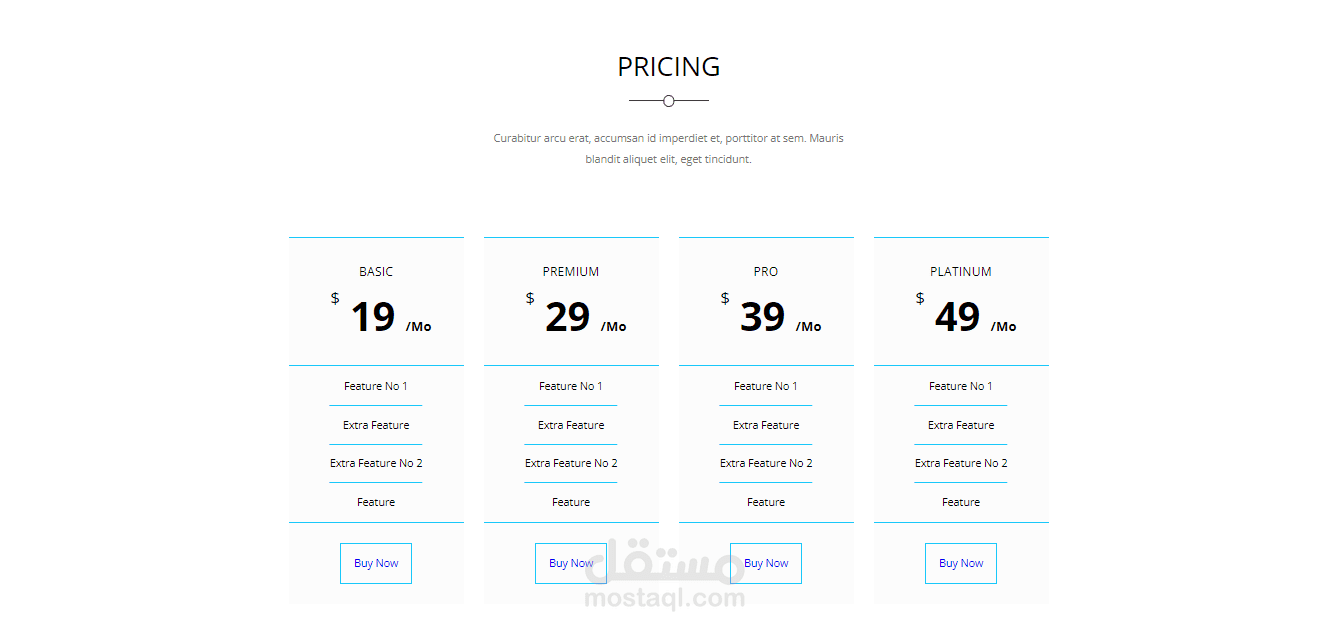Click Buy Now under the Premium plan
This screenshot has height=625, width=1330.
571,563
